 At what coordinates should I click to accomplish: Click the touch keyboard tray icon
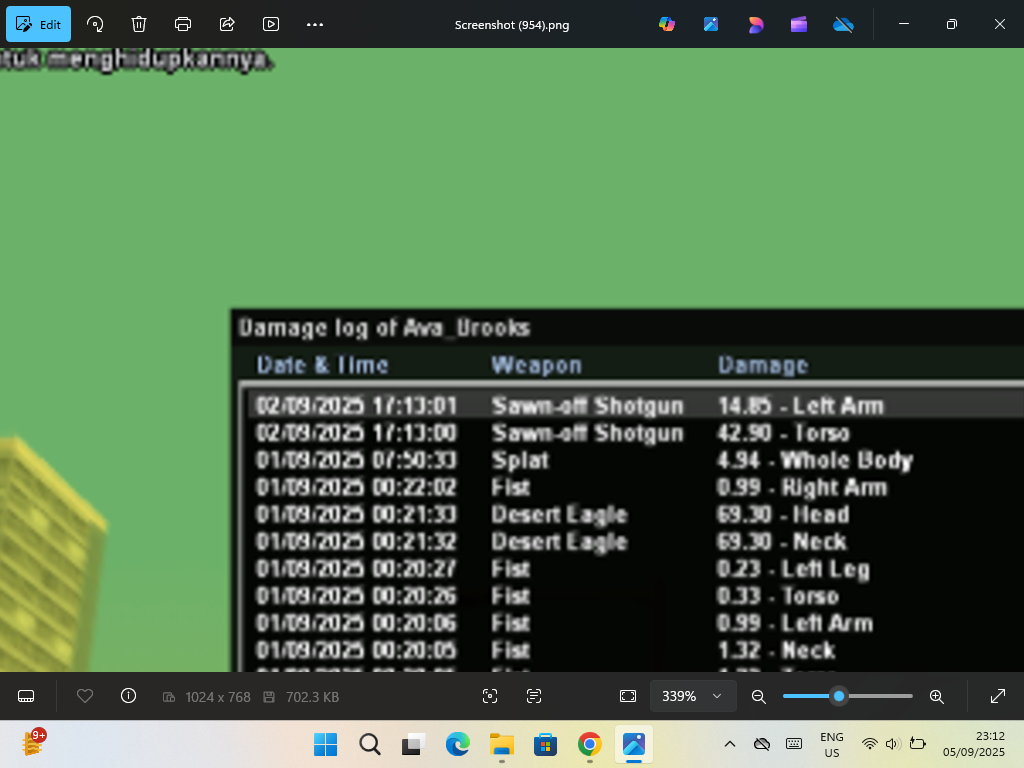(x=793, y=744)
